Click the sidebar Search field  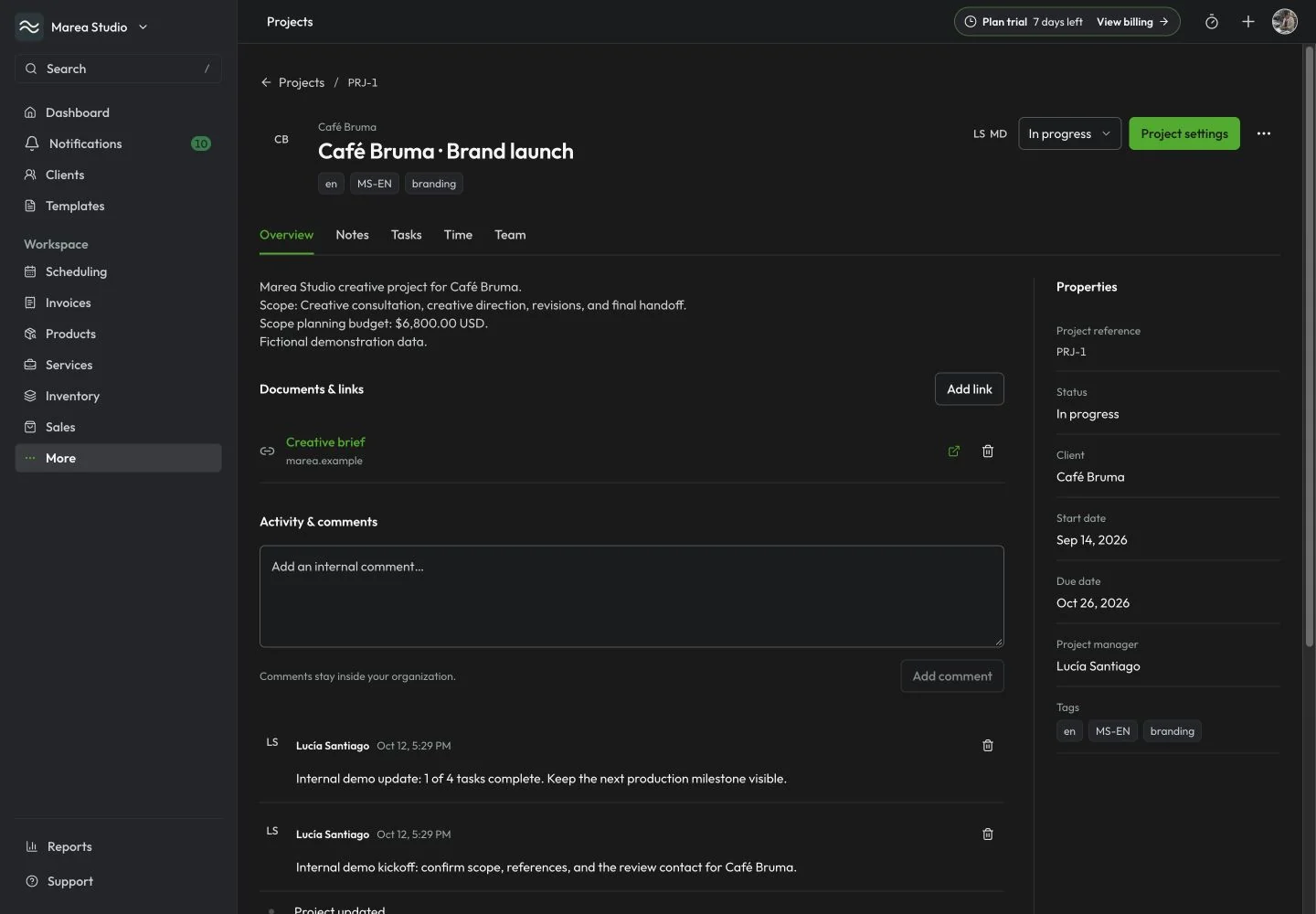point(119,69)
